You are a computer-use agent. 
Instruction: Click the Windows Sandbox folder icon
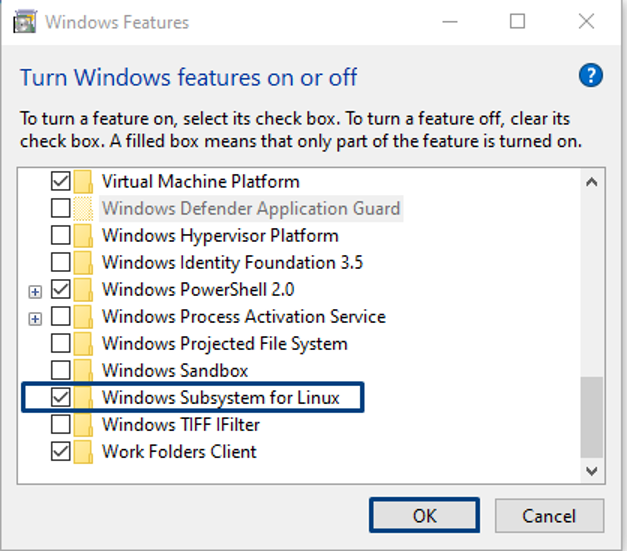83,371
